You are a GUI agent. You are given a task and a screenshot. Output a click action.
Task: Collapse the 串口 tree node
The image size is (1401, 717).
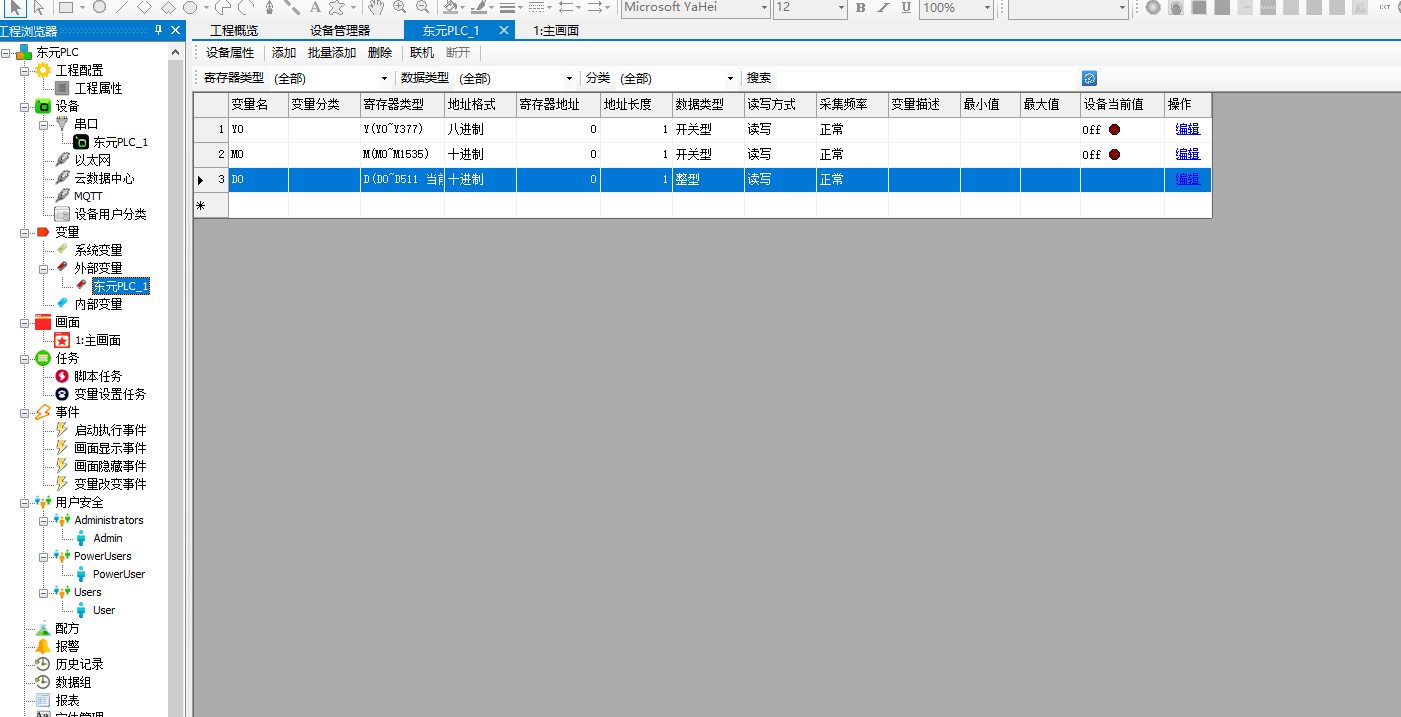[x=44, y=124]
